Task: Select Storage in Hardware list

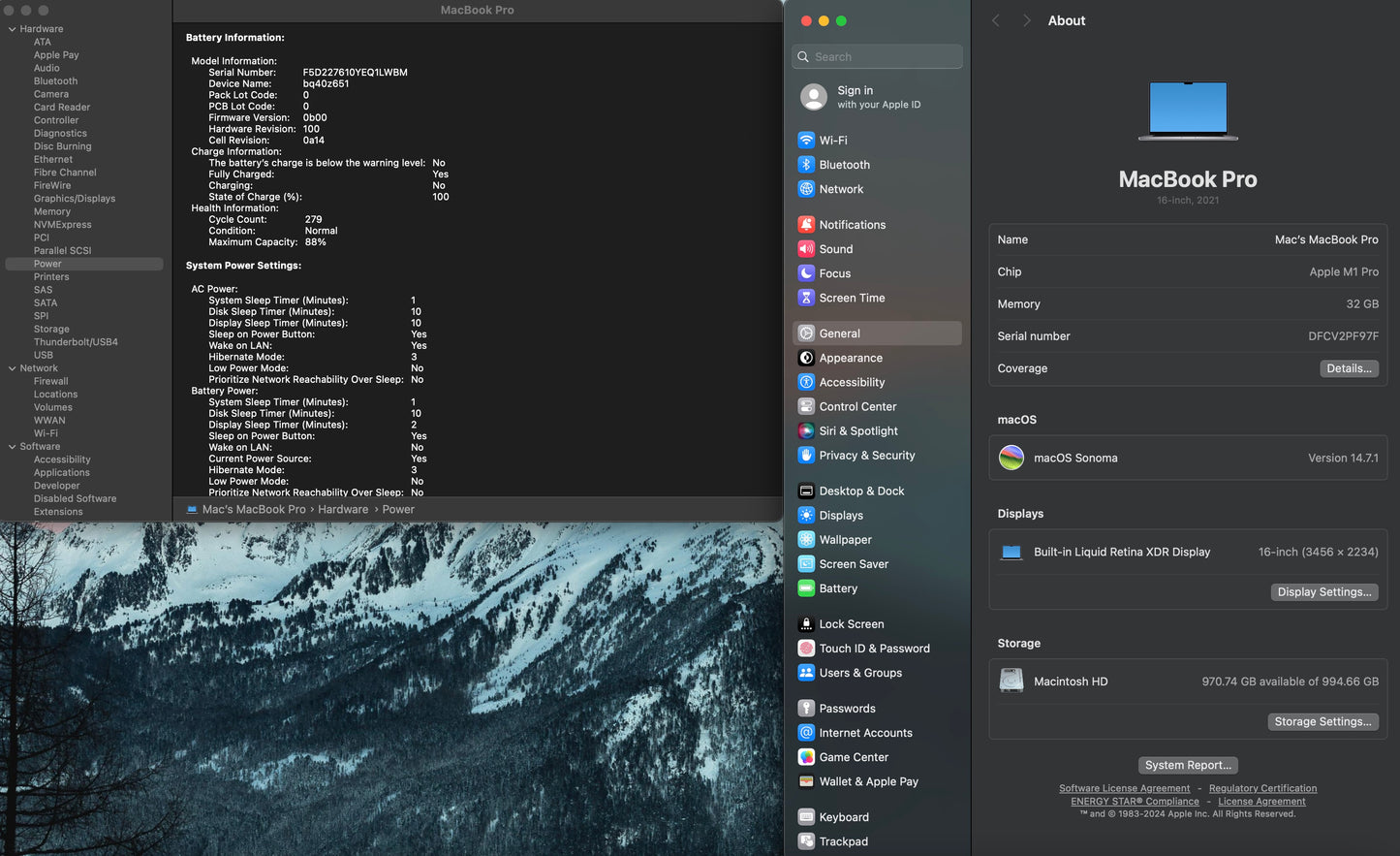Action: pyautogui.click(x=51, y=329)
